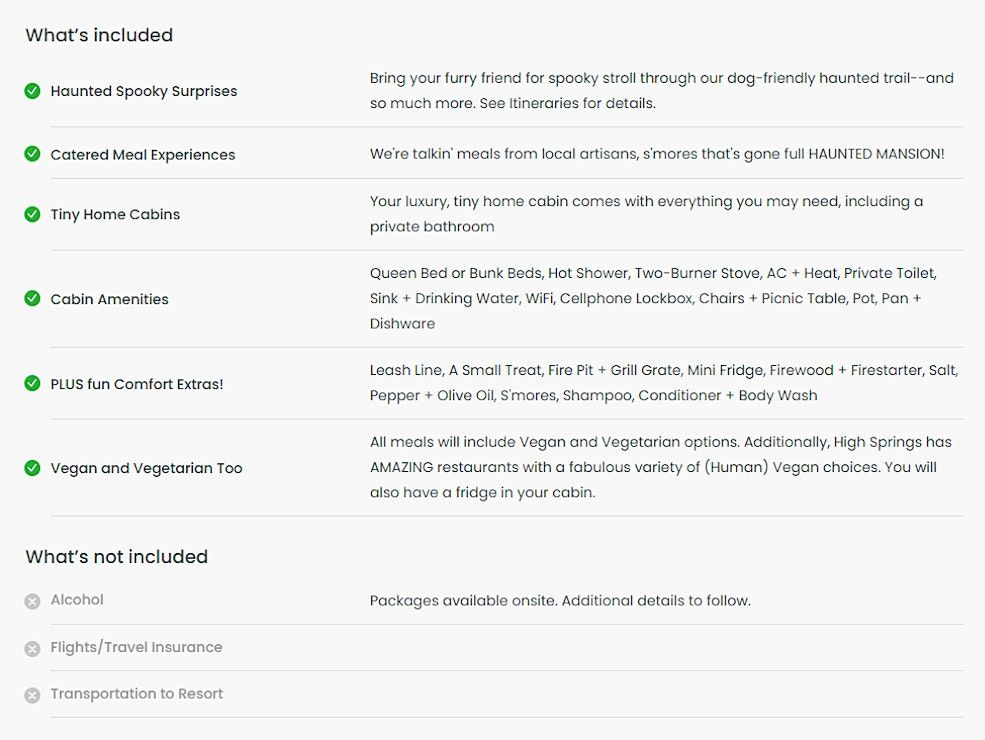Click the Transportation to Resort text
This screenshot has width=985, height=740.
(137, 694)
